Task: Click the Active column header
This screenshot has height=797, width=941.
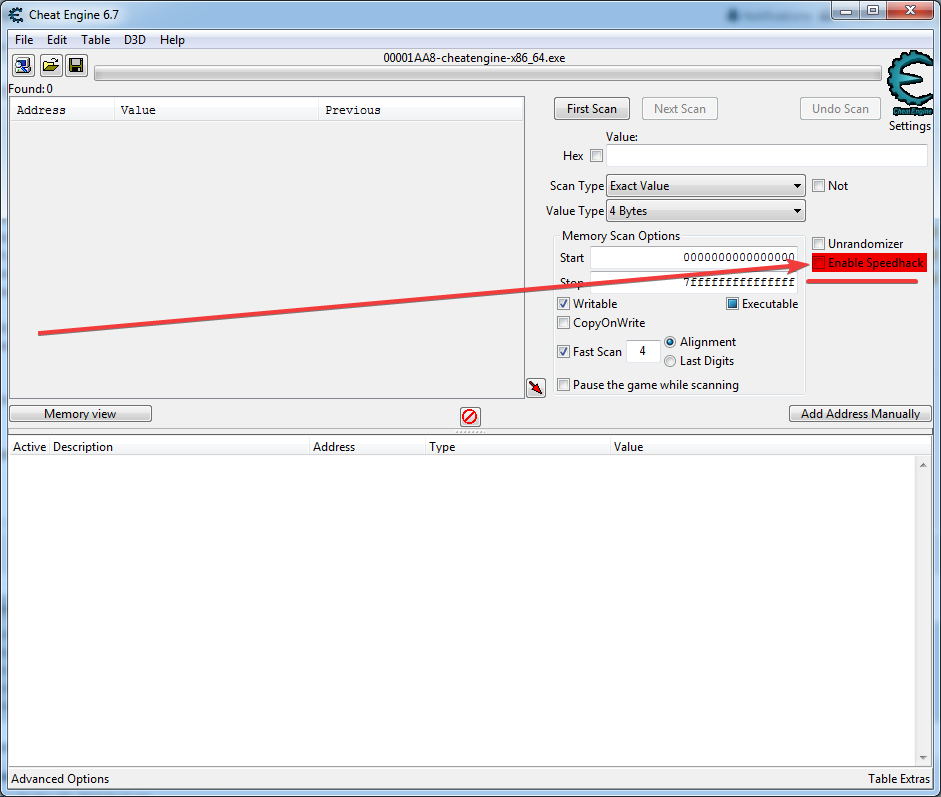Action: 29,447
